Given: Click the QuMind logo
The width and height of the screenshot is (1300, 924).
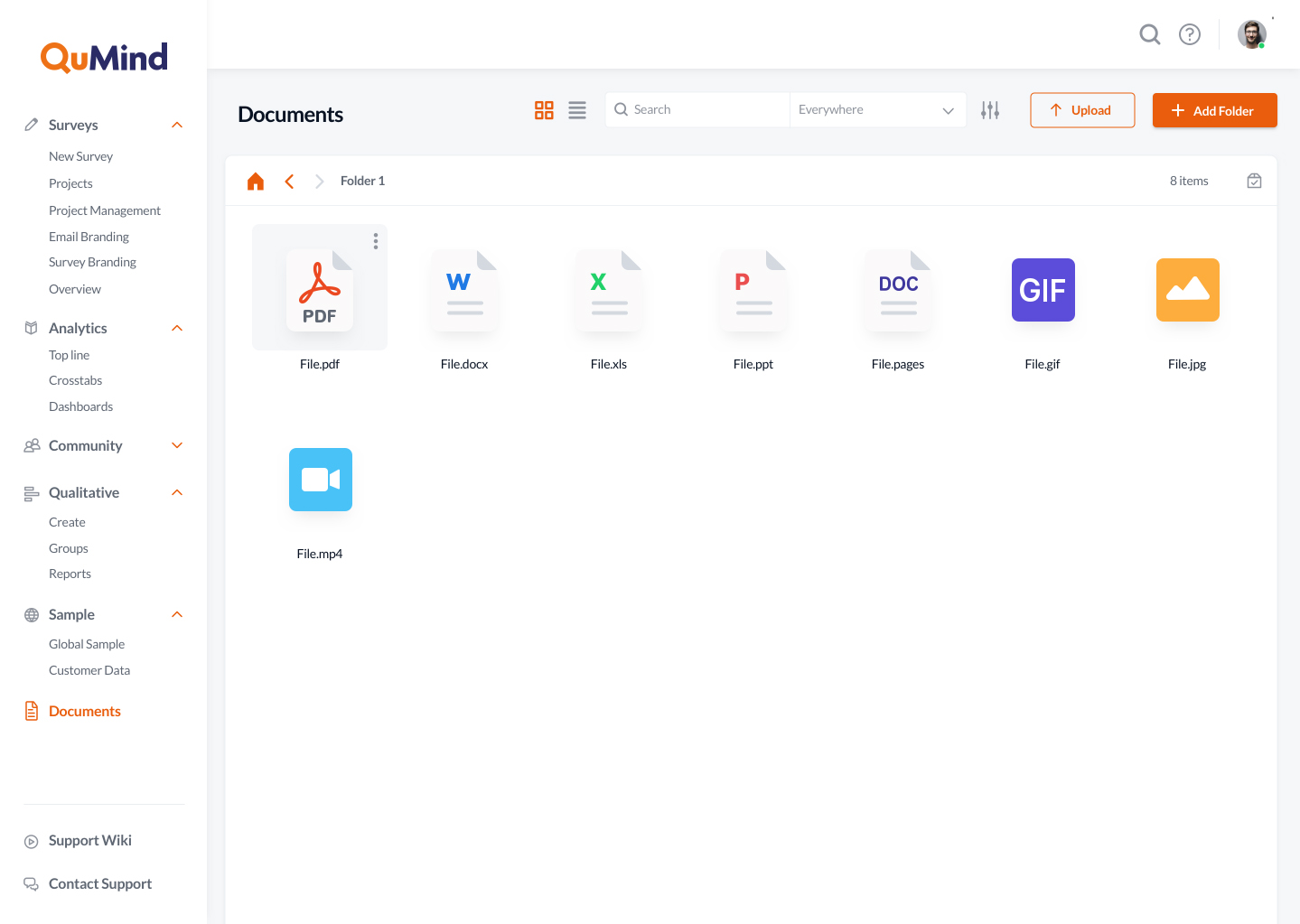Looking at the screenshot, I should [104, 57].
